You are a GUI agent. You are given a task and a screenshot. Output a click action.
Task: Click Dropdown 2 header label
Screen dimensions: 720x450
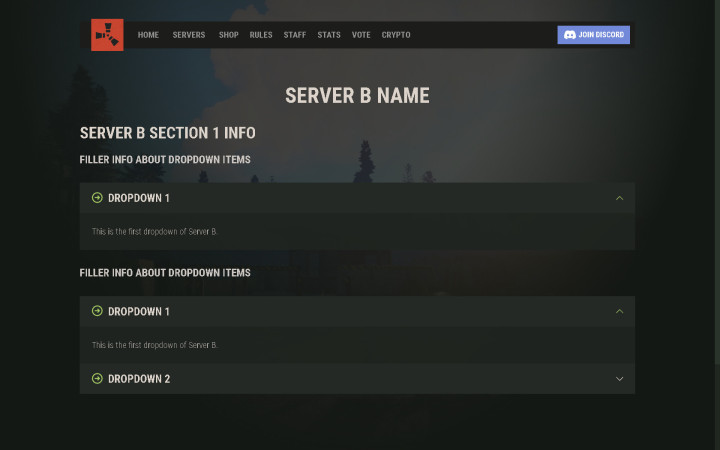click(x=139, y=379)
